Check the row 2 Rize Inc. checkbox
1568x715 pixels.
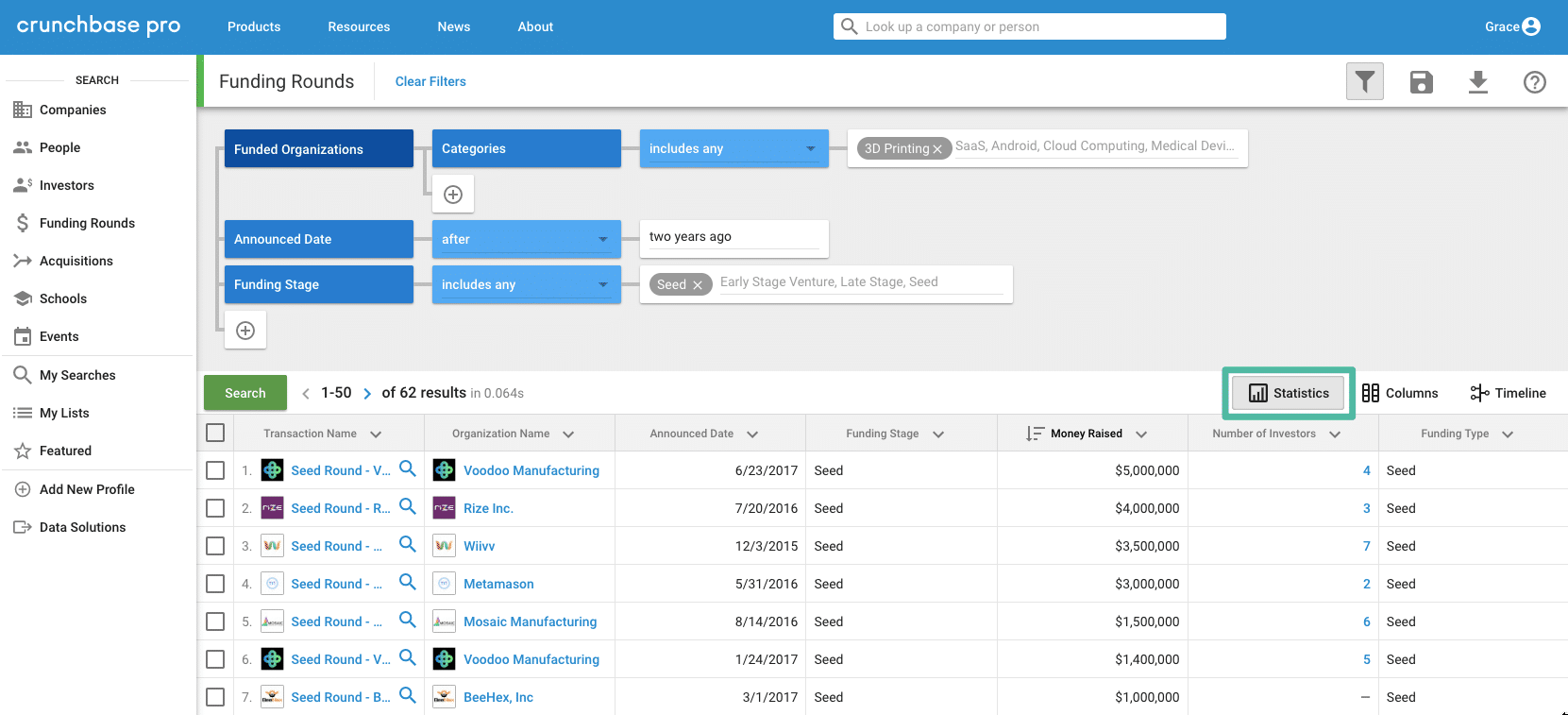(x=215, y=508)
